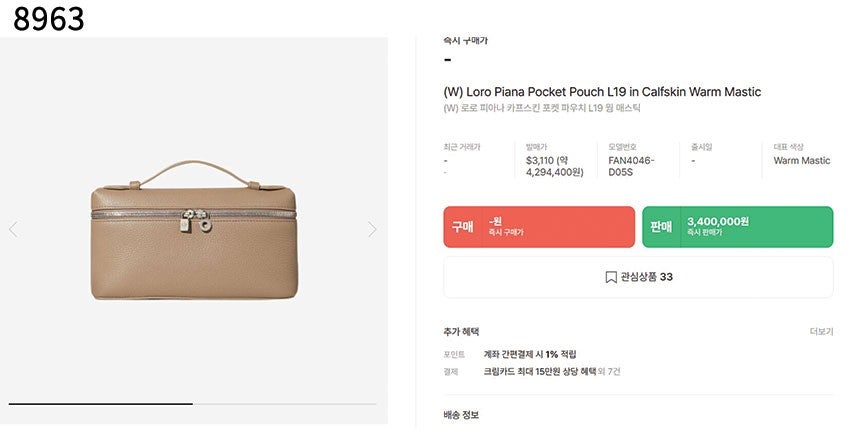This screenshot has height=429, width=860.
Task: Click the Korean product name subtitle
Action: (541, 108)
